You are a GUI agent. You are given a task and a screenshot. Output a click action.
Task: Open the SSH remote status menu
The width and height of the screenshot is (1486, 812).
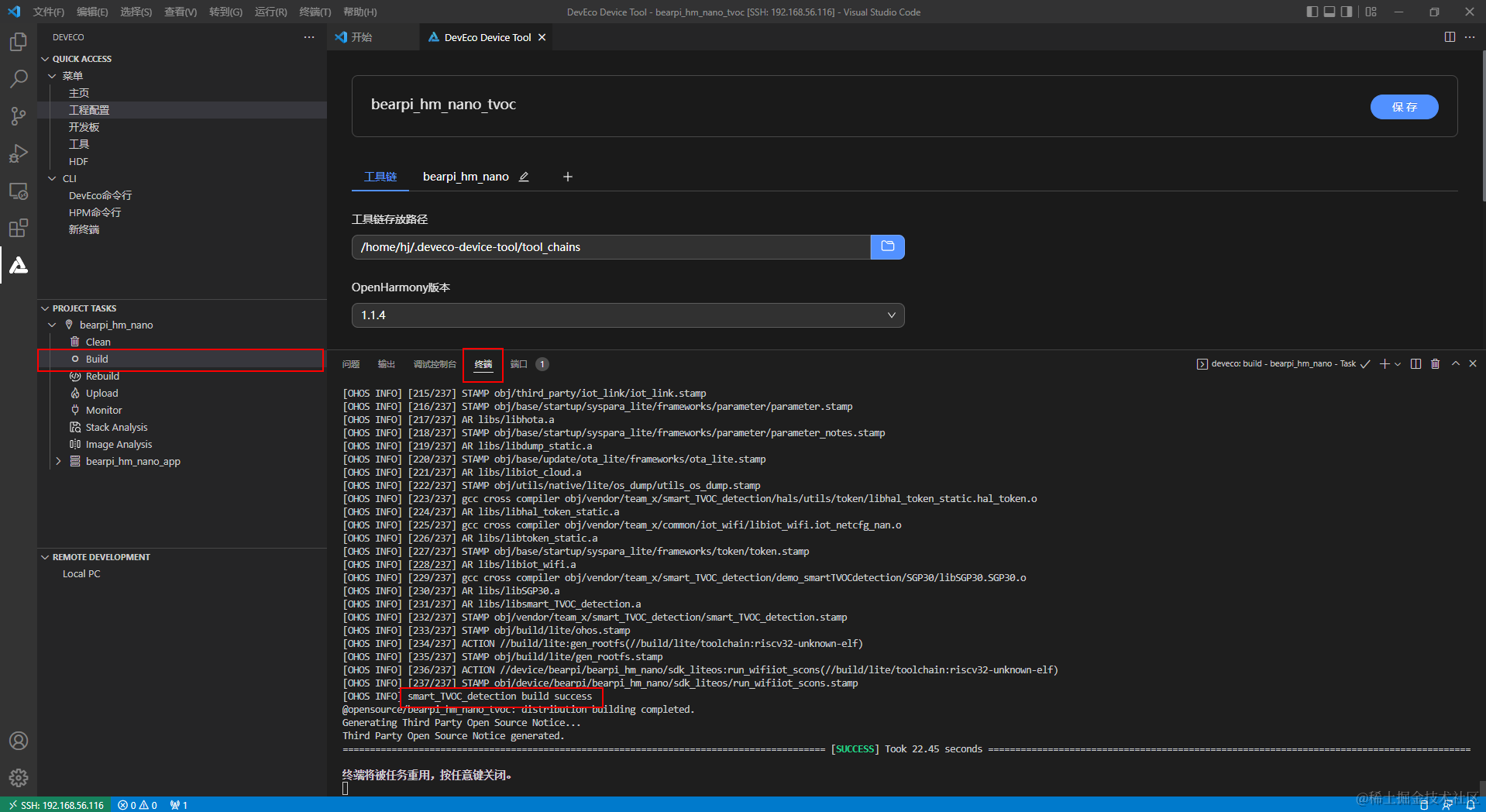[x=56, y=805]
